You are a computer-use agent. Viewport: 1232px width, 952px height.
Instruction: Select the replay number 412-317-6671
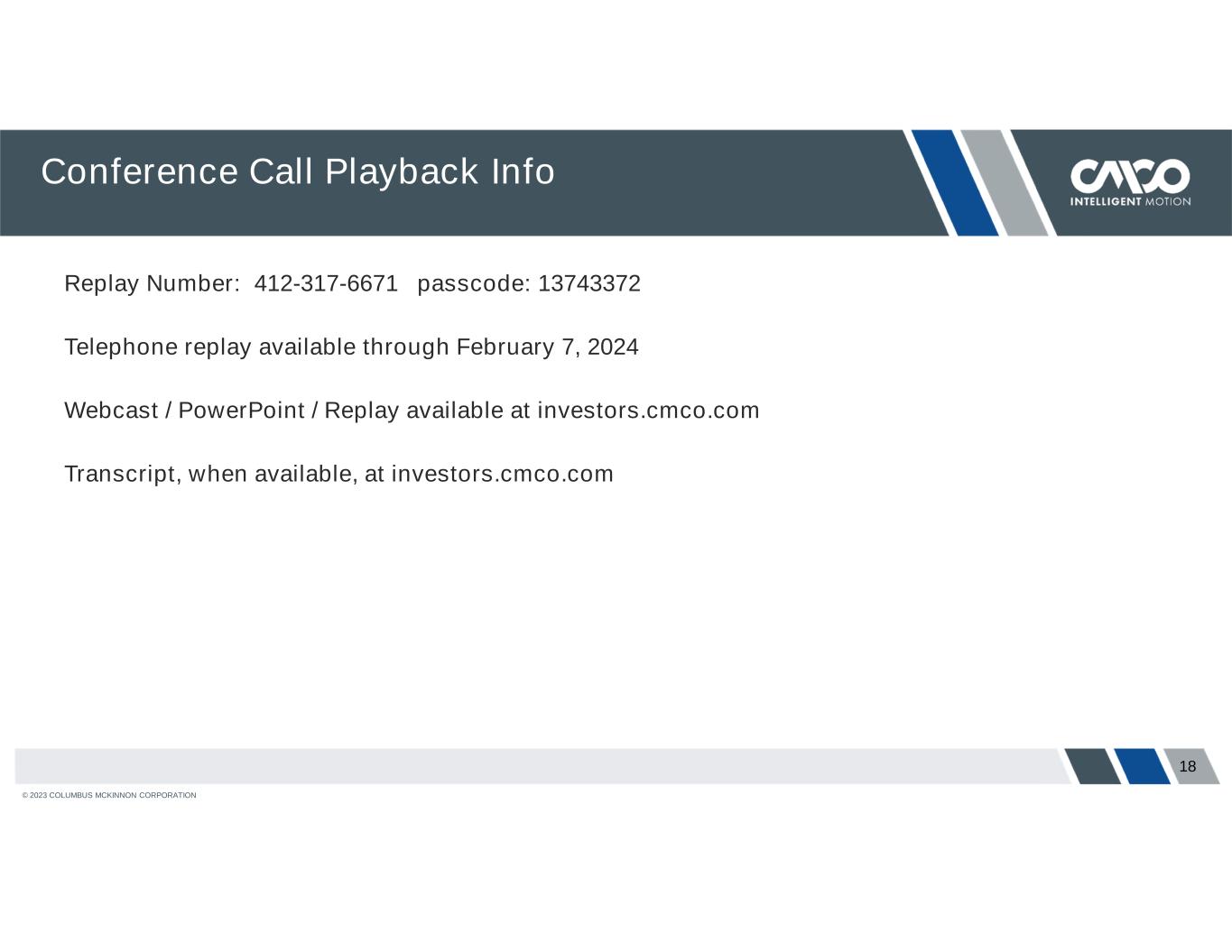point(326,283)
